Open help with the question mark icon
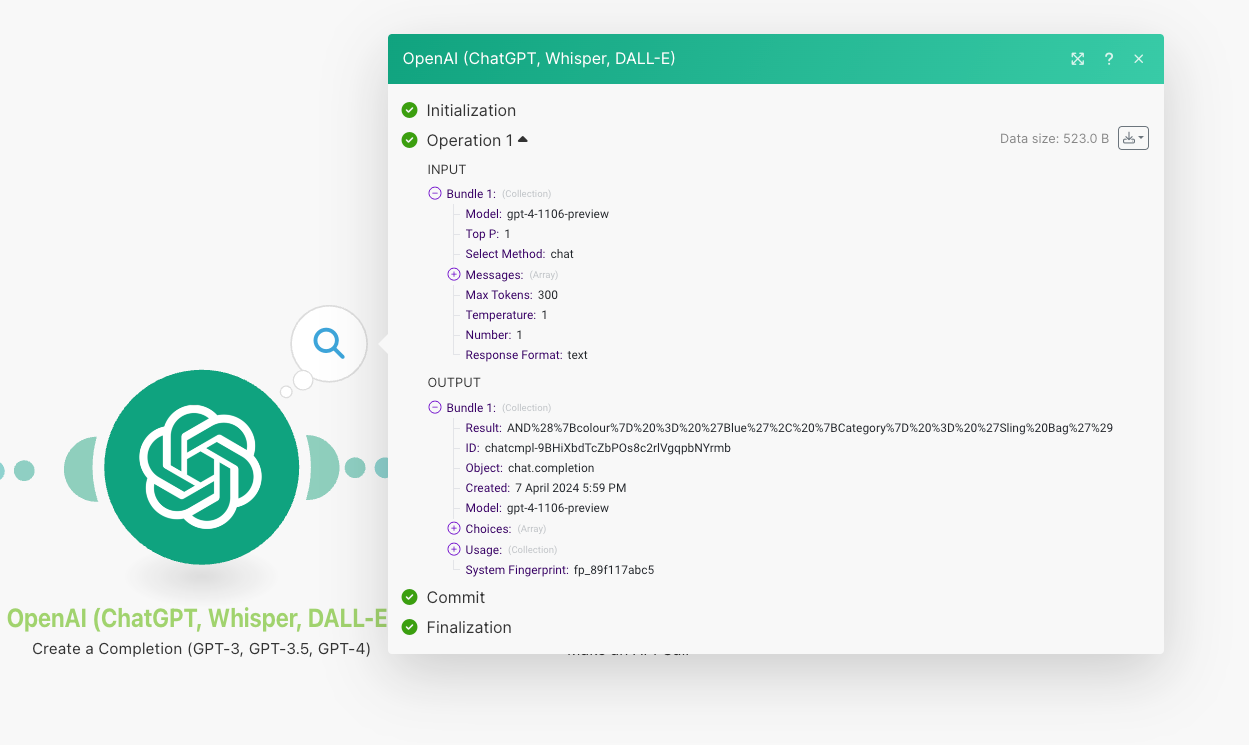The width and height of the screenshot is (1249, 745). point(1108,59)
